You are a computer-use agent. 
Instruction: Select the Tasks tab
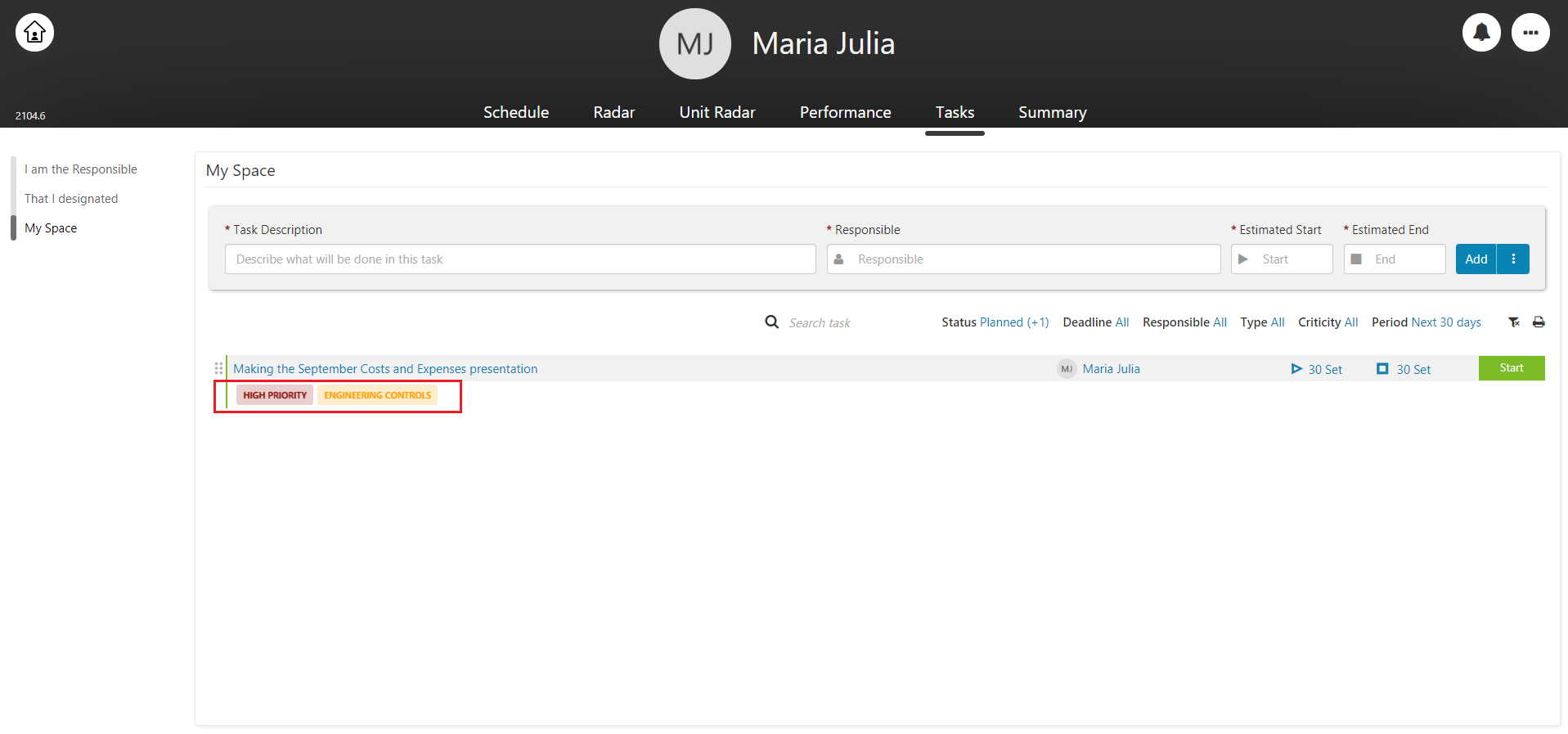[955, 112]
